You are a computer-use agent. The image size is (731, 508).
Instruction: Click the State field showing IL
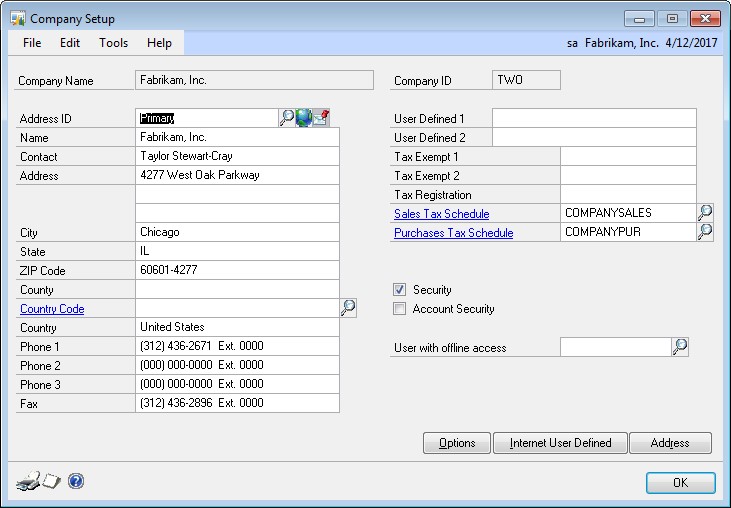(x=237, y=251)
